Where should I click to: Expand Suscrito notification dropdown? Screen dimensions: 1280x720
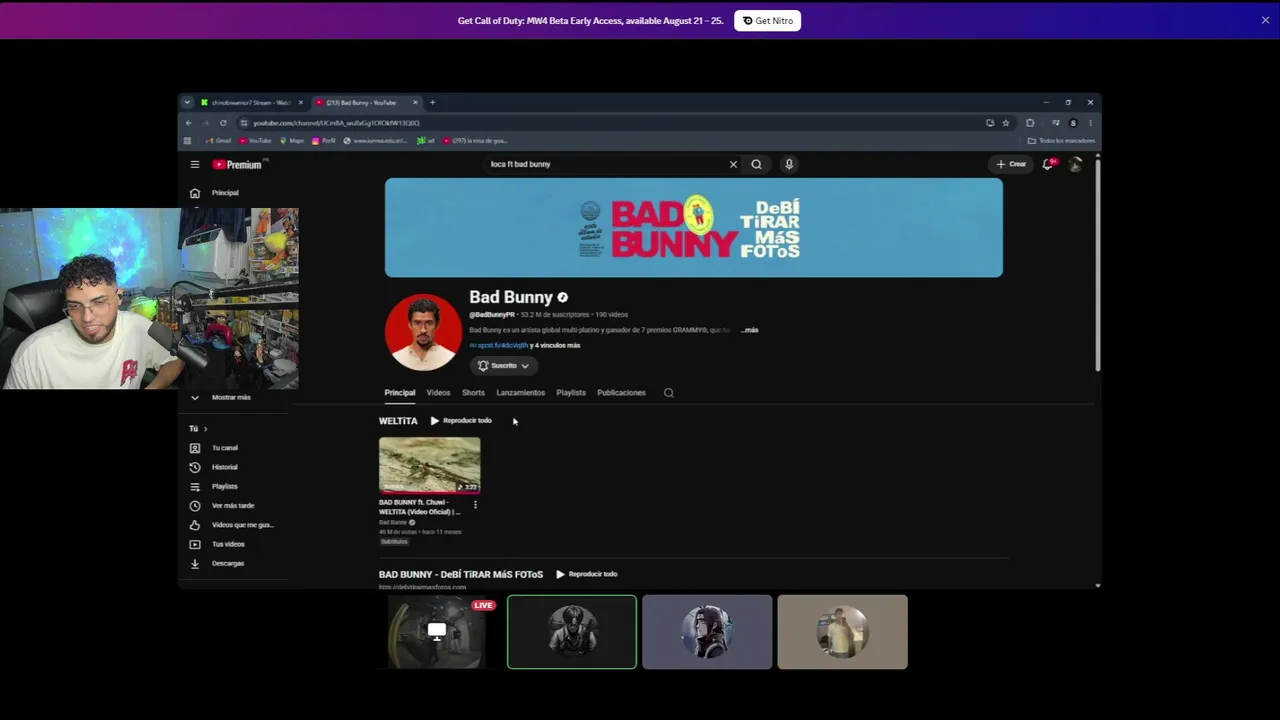point(503,366)
